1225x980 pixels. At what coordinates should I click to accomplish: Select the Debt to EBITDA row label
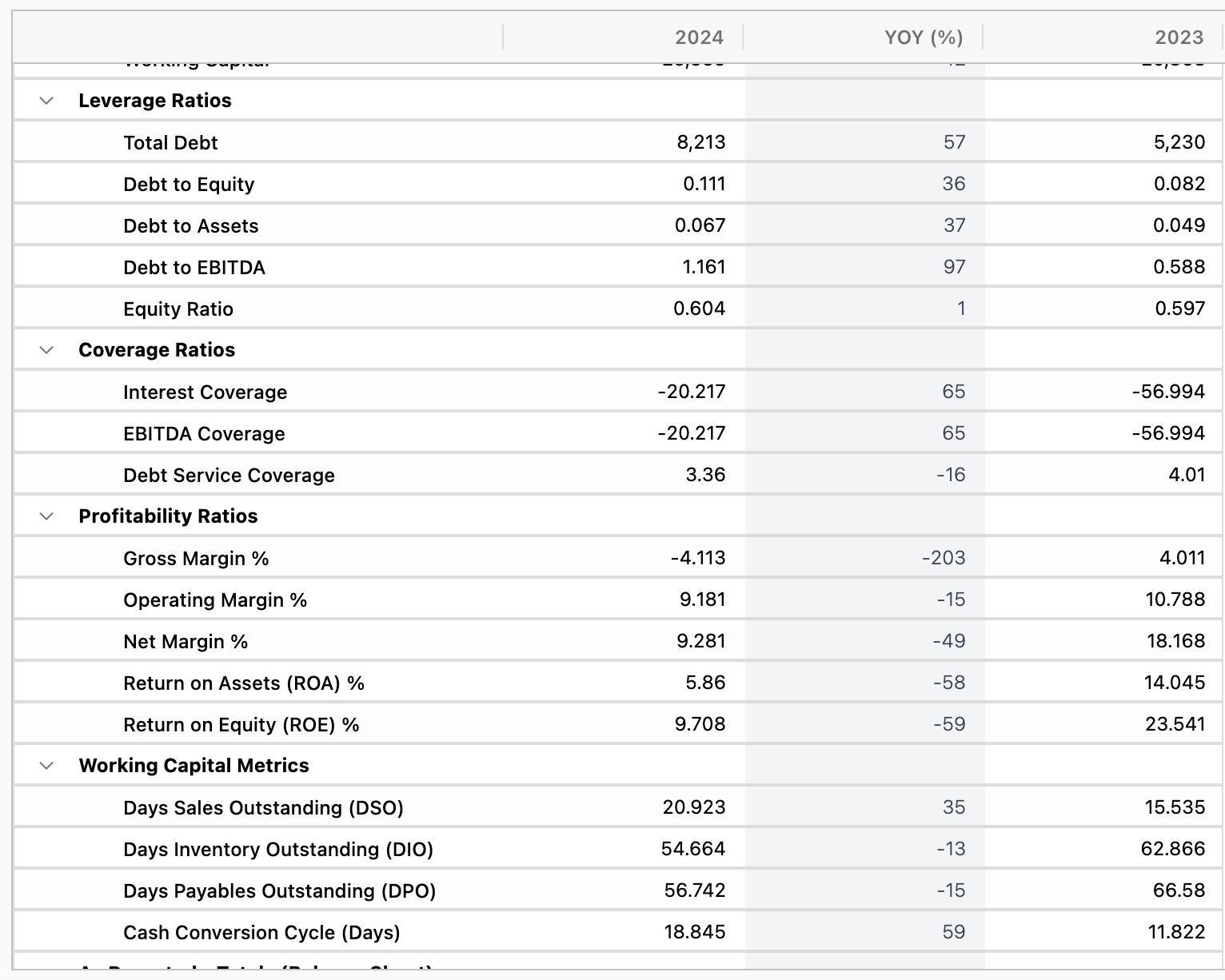[194, 268]
